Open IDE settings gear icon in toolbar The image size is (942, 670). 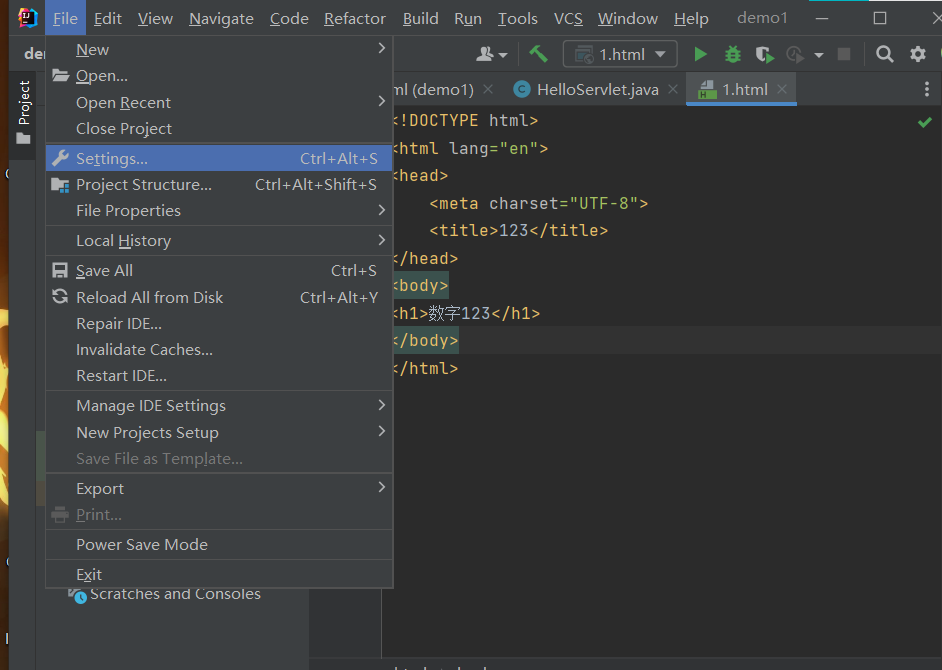click(917, 54)
